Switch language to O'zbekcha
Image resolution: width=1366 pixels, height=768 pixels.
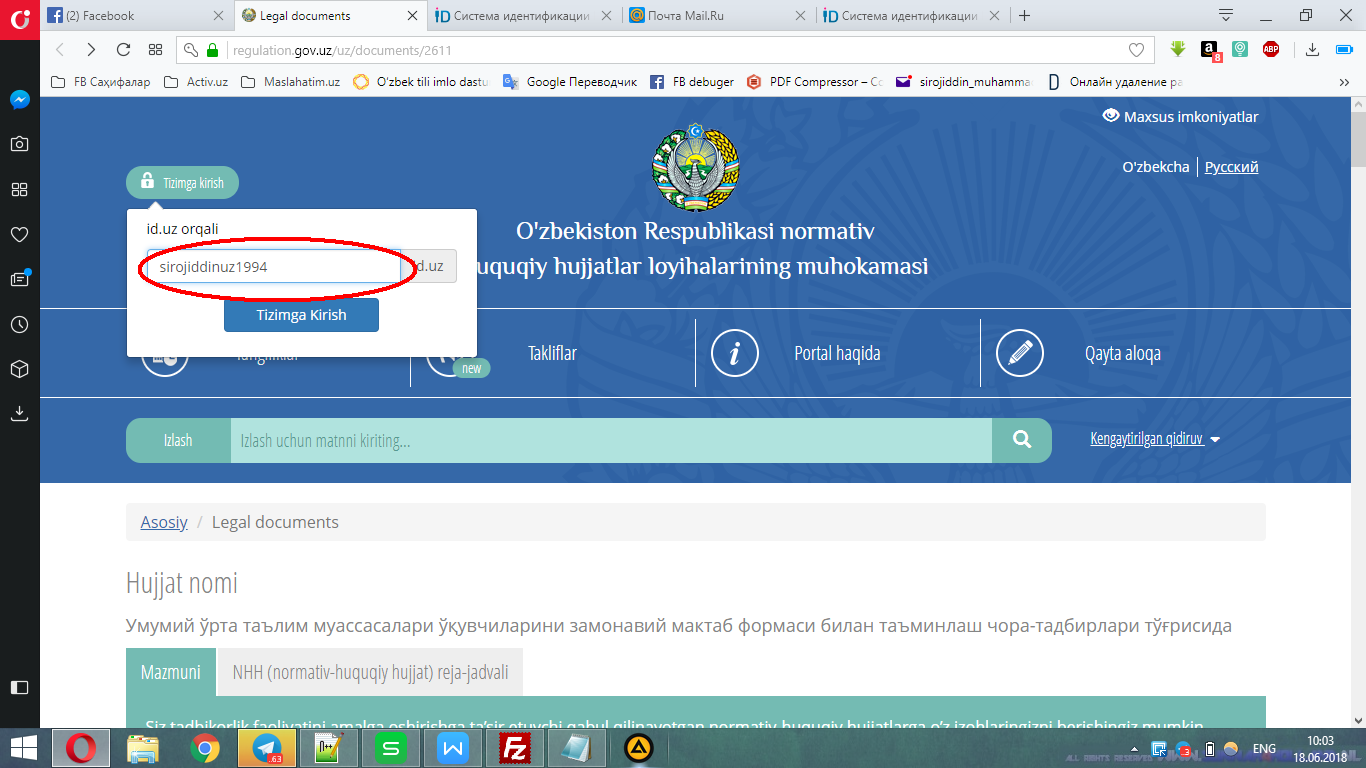coord(1156,167)
